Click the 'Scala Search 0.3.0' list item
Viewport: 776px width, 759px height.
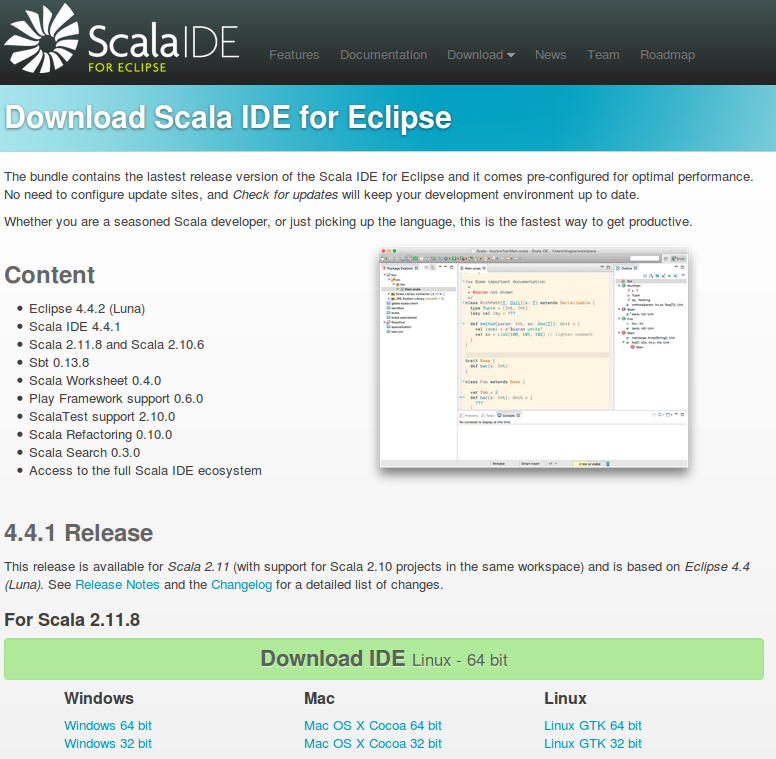point(85,453)
